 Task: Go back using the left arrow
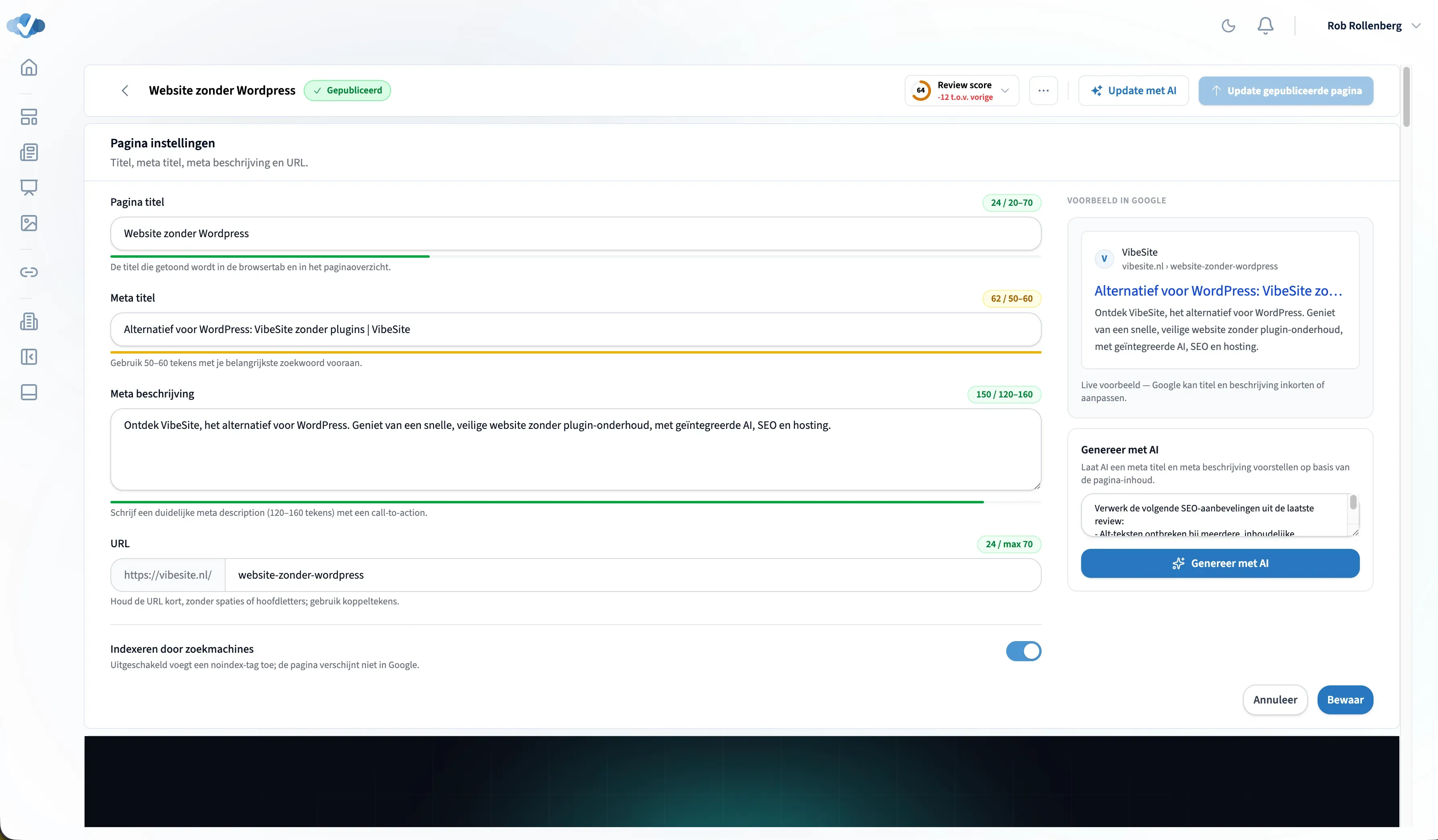click(x=125, y=91)
